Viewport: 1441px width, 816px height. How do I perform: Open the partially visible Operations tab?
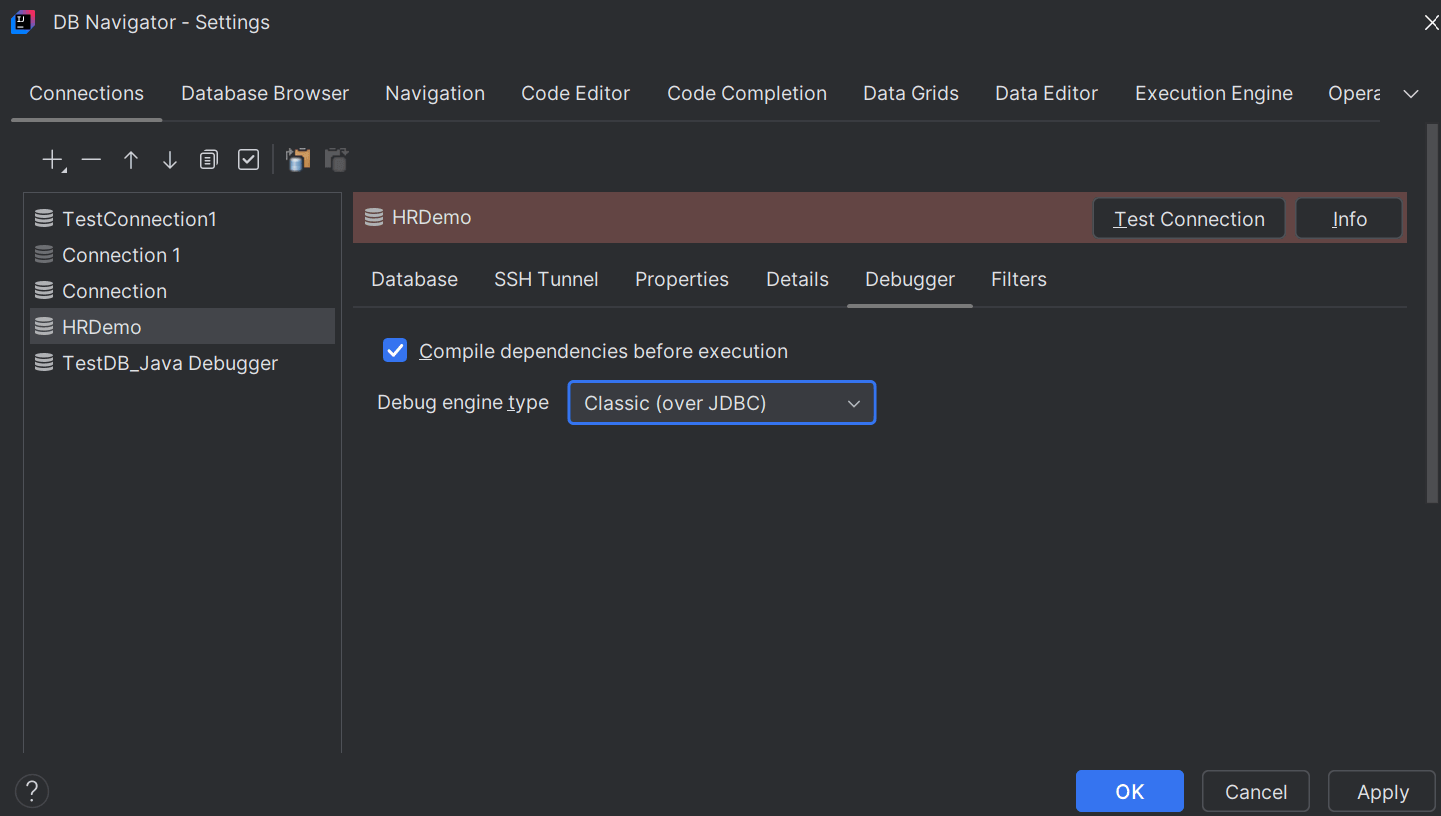click(1354, 94)
